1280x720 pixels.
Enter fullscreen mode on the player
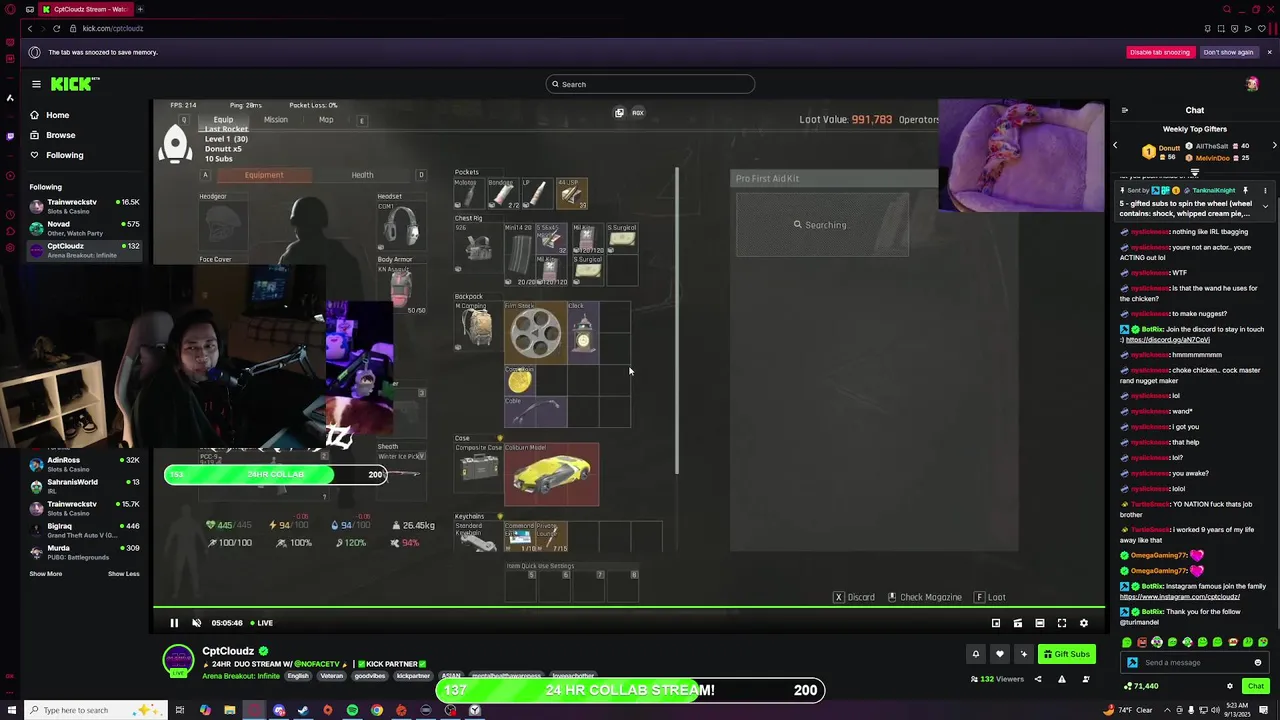[x=1062, y=623]
